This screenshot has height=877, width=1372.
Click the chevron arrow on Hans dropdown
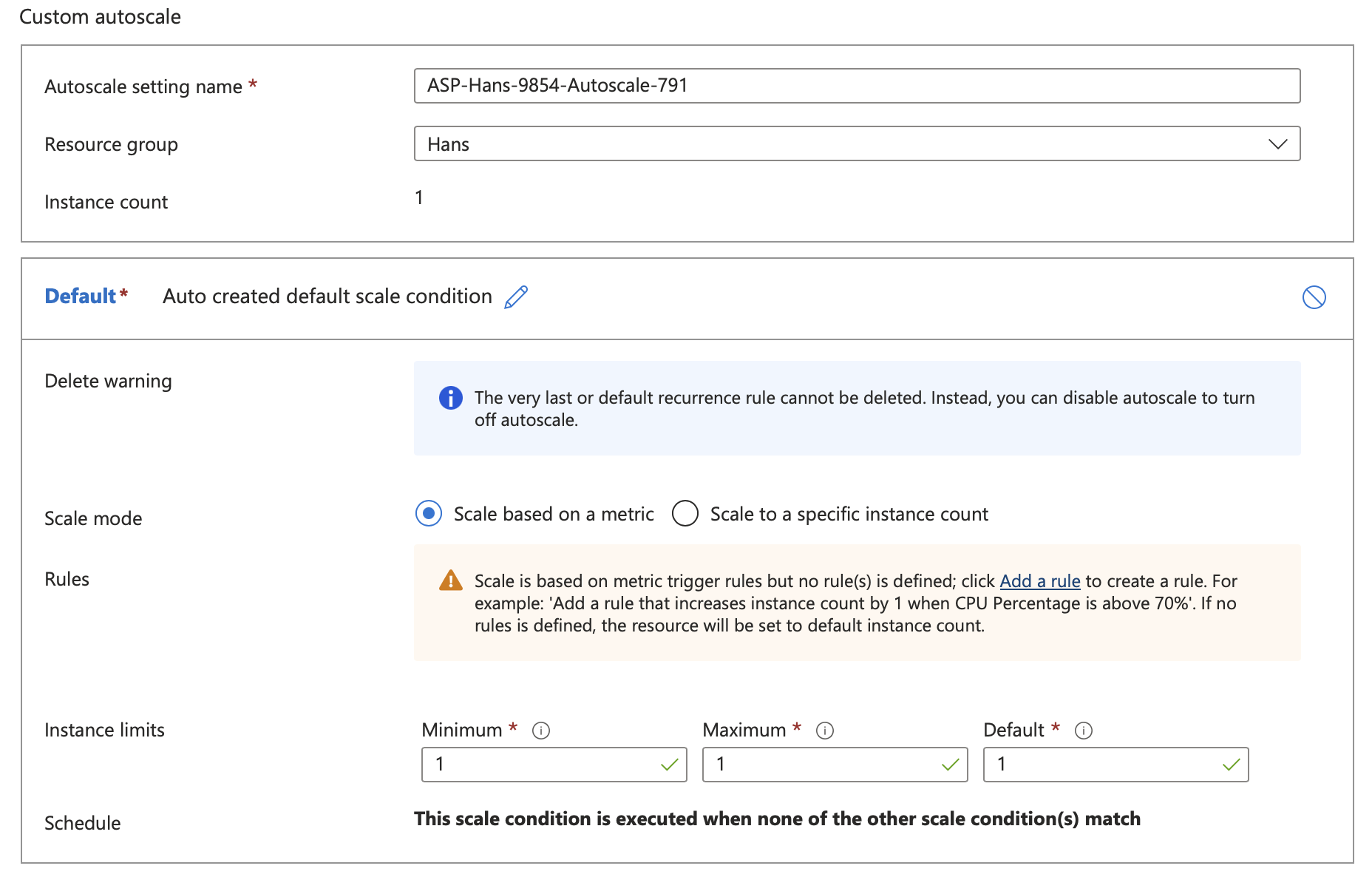[x=1277, y=144]
